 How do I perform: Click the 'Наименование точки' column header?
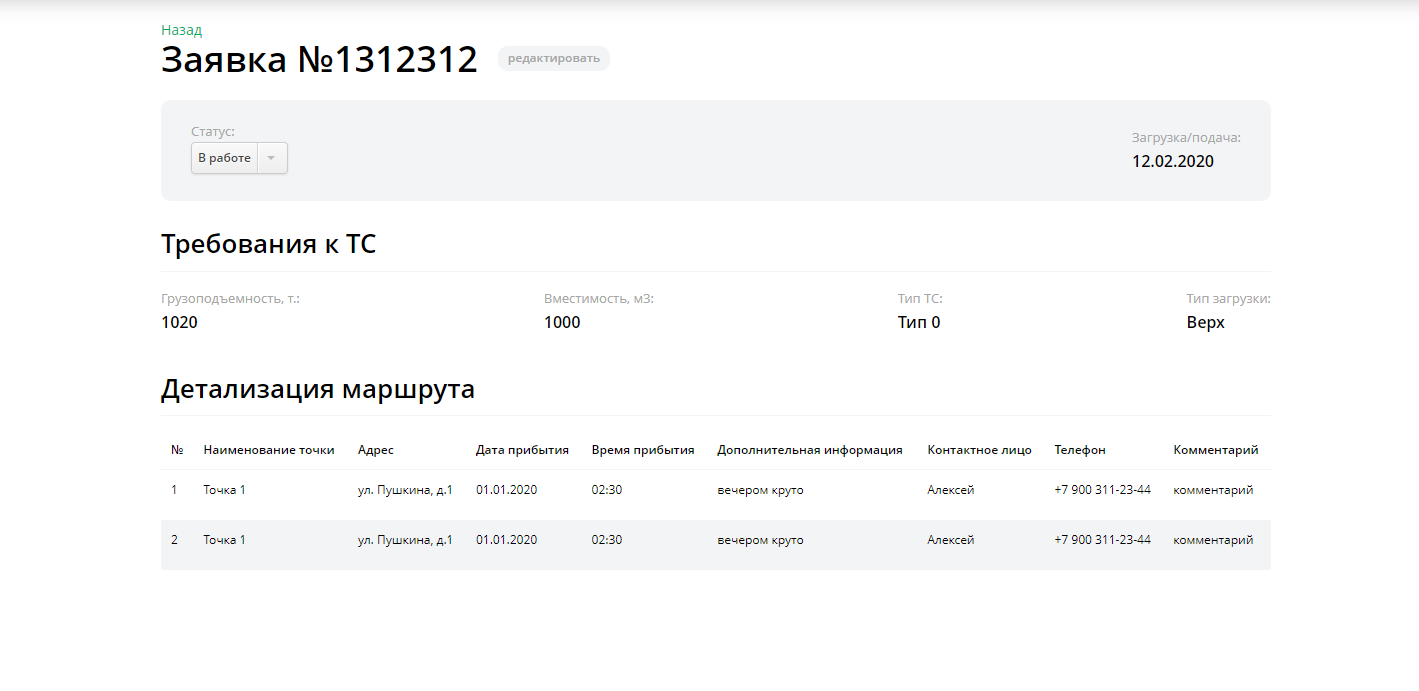click(x=269, y=450)
